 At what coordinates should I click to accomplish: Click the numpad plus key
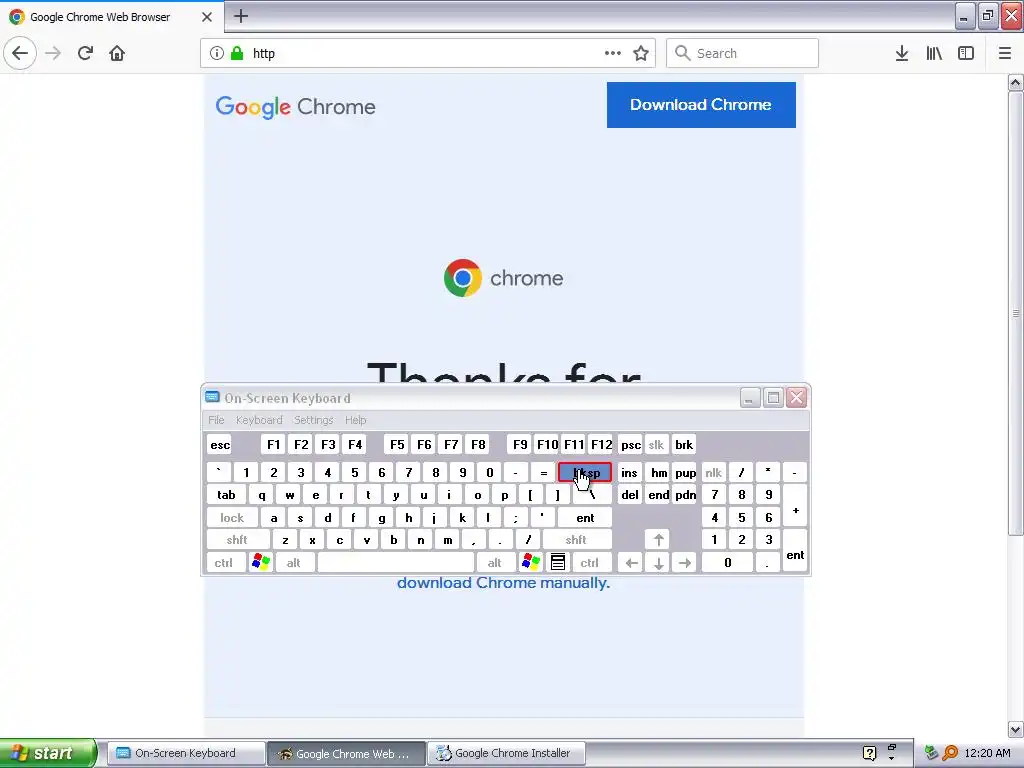pyautogui.click(x=795, y=506)
